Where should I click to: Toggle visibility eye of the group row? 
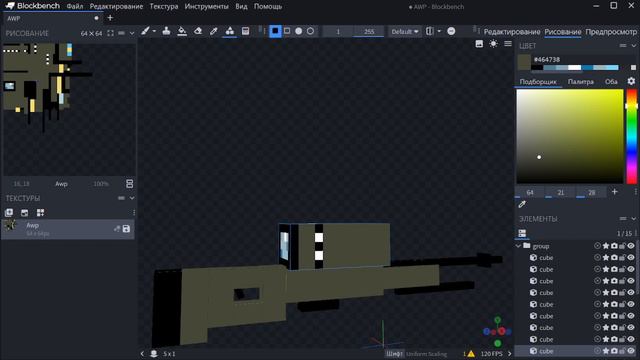point(631,246)
